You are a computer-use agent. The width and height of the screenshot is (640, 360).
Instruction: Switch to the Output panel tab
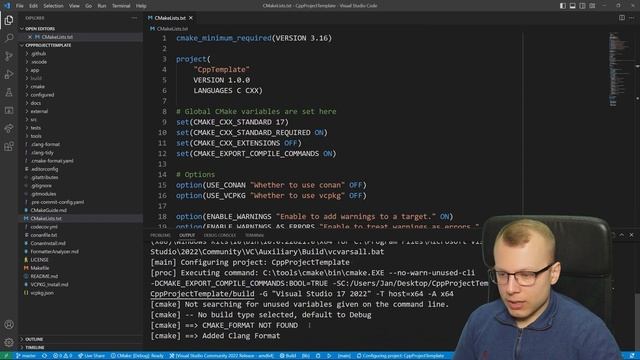[187, 236]
